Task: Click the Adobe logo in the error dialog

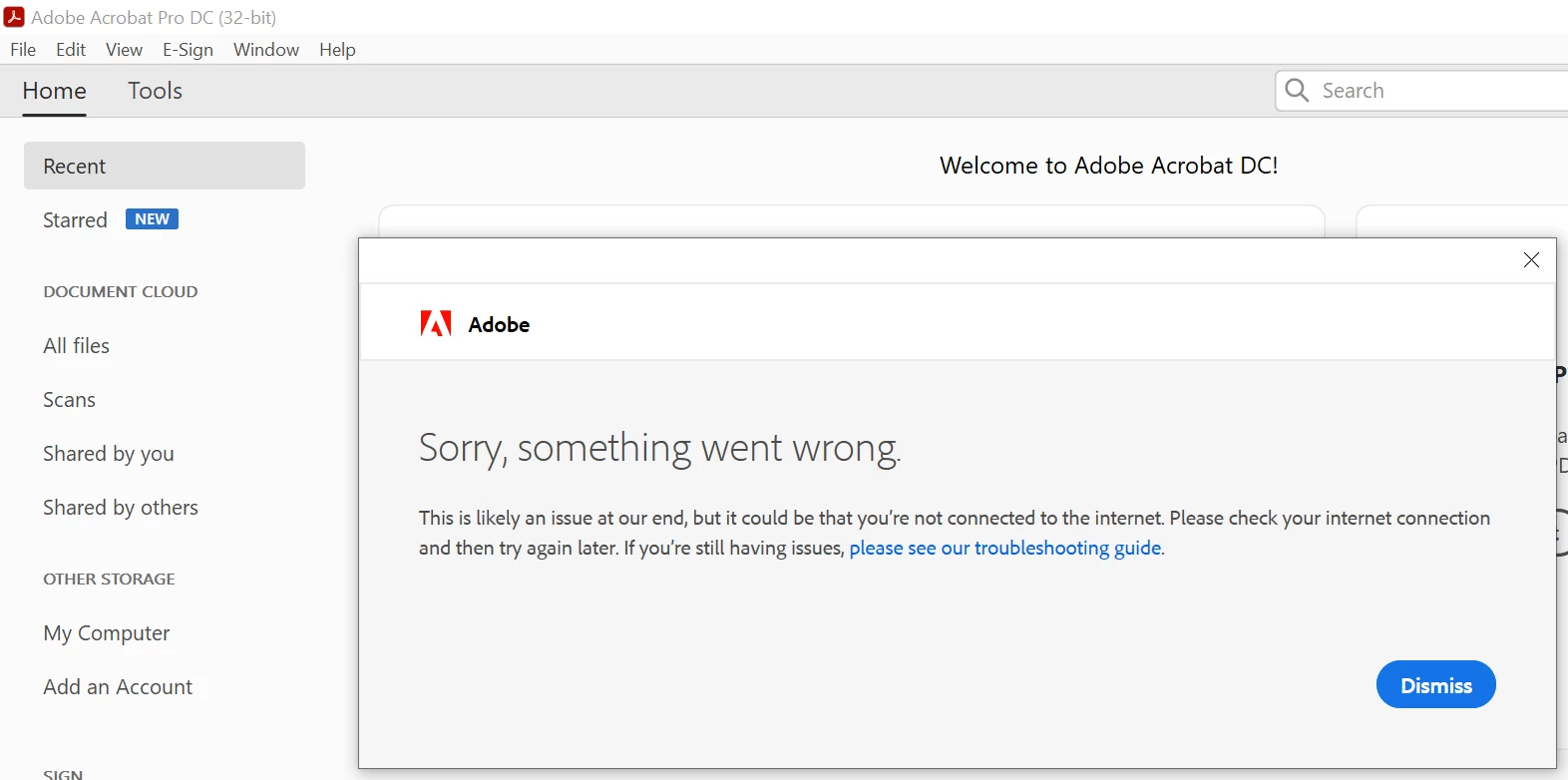Action: 436,324
